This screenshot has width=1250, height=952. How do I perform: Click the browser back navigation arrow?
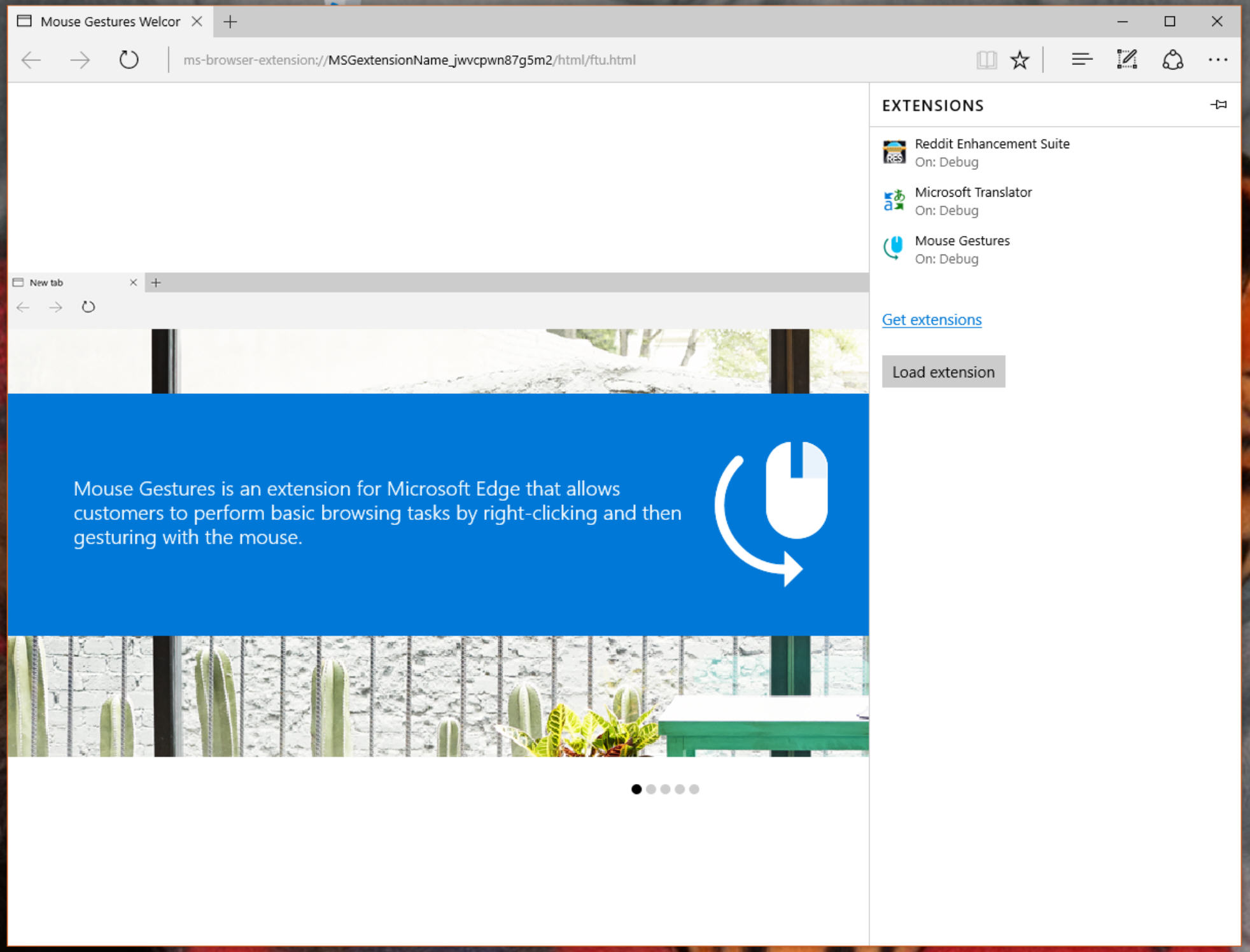tap(31, 60)
